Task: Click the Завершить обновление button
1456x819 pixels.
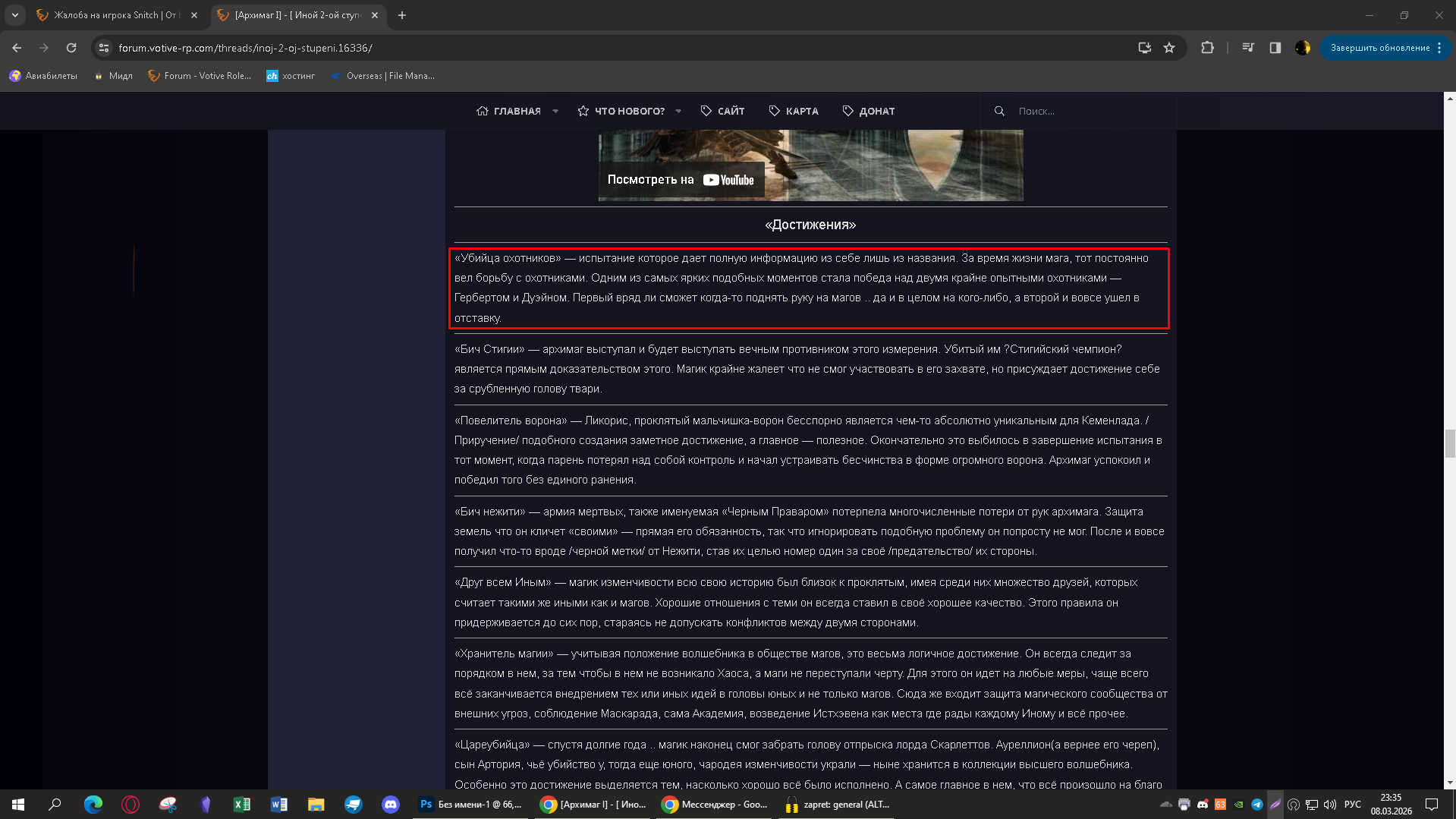Action: [1379, 48]
